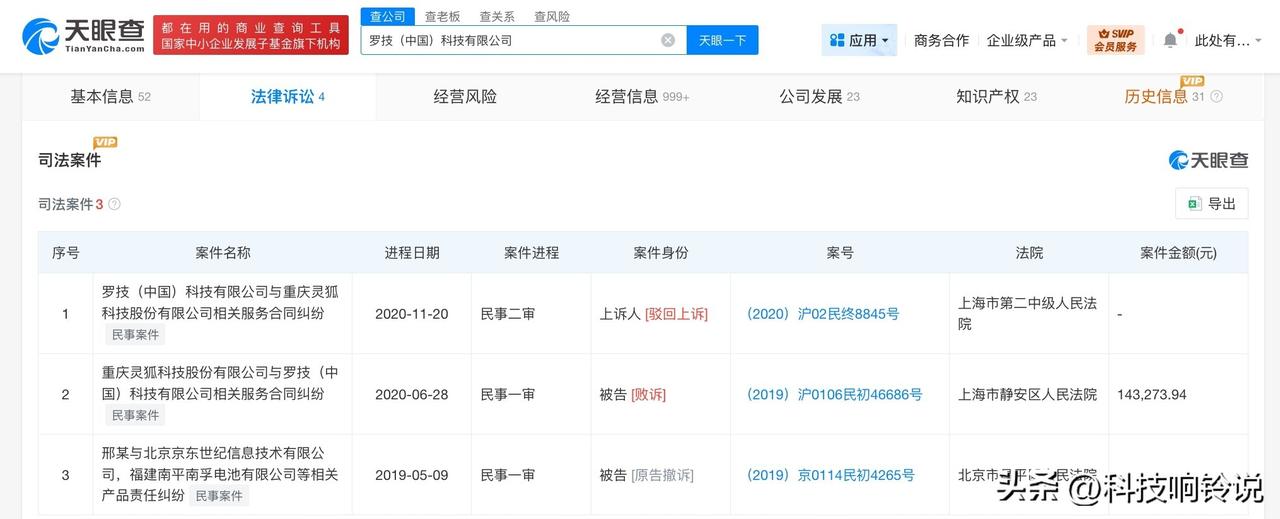Expand the 此处有… account dropdown
1280x519 pixels.
click(1229, 40)
